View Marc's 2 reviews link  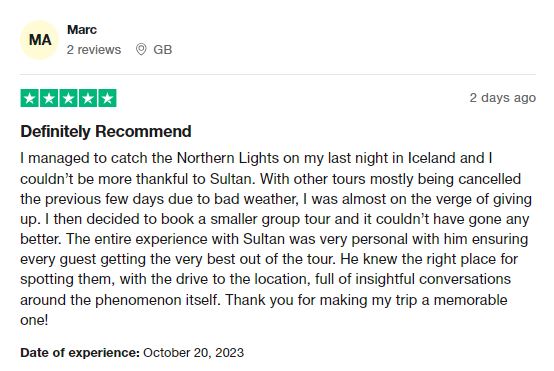tap(94, 50)
